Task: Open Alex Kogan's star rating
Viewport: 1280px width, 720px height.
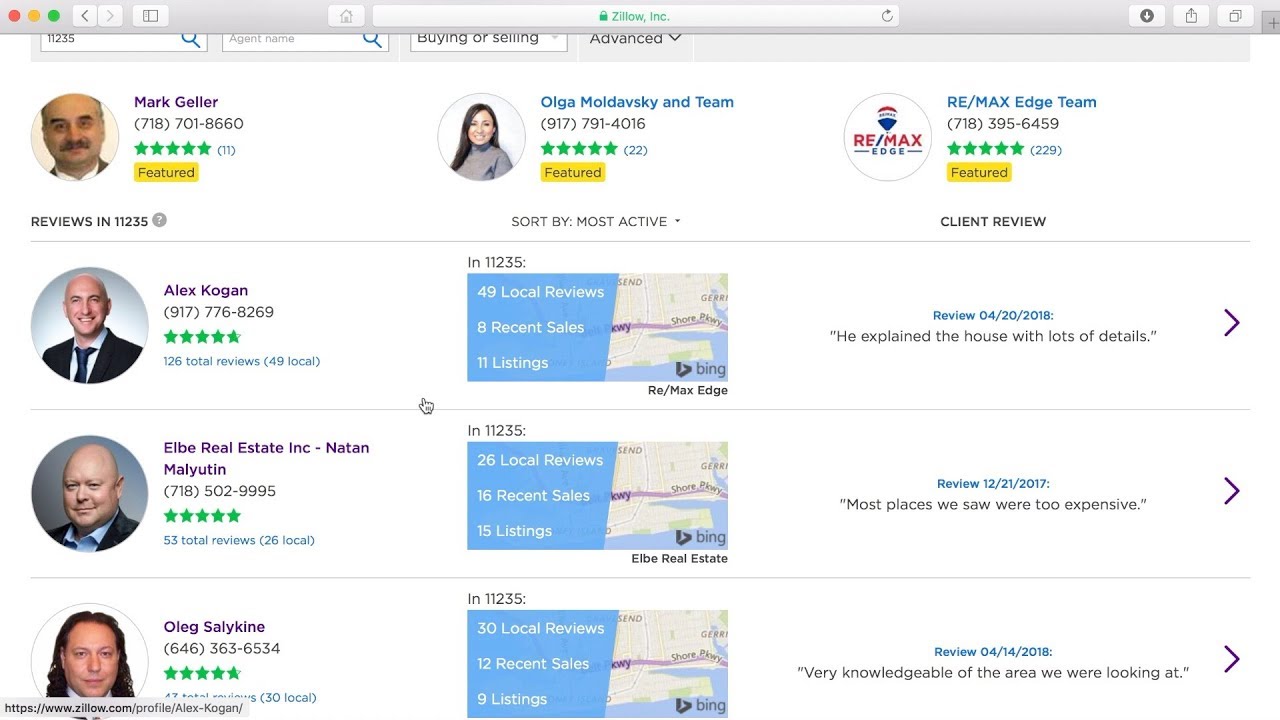Action: tap(202, 337)
